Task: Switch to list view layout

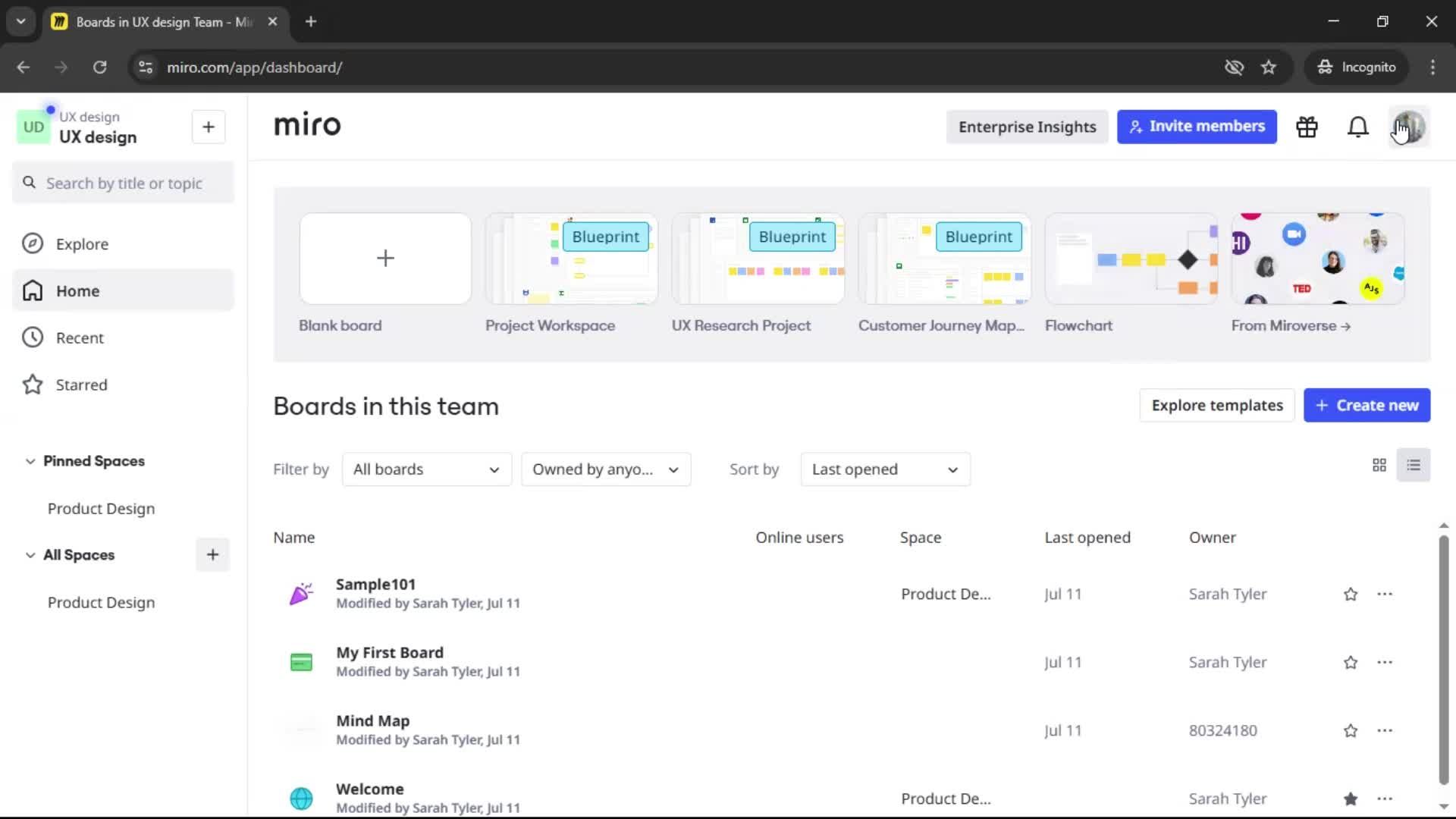Action: pyautogui.click(x=1414, y=465)
